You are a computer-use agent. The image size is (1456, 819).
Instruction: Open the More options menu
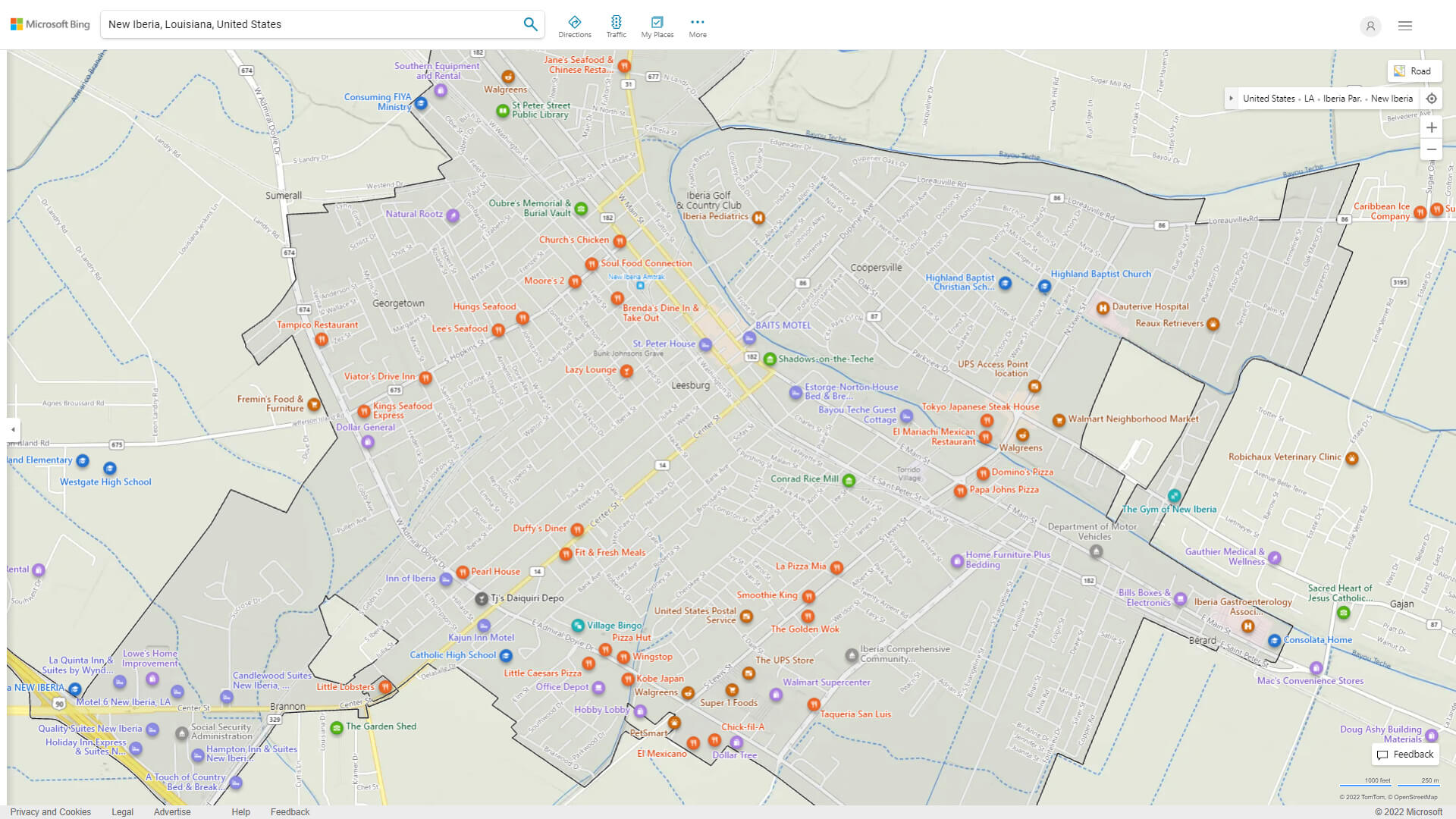pyautogui.click(x=697, y=27)
